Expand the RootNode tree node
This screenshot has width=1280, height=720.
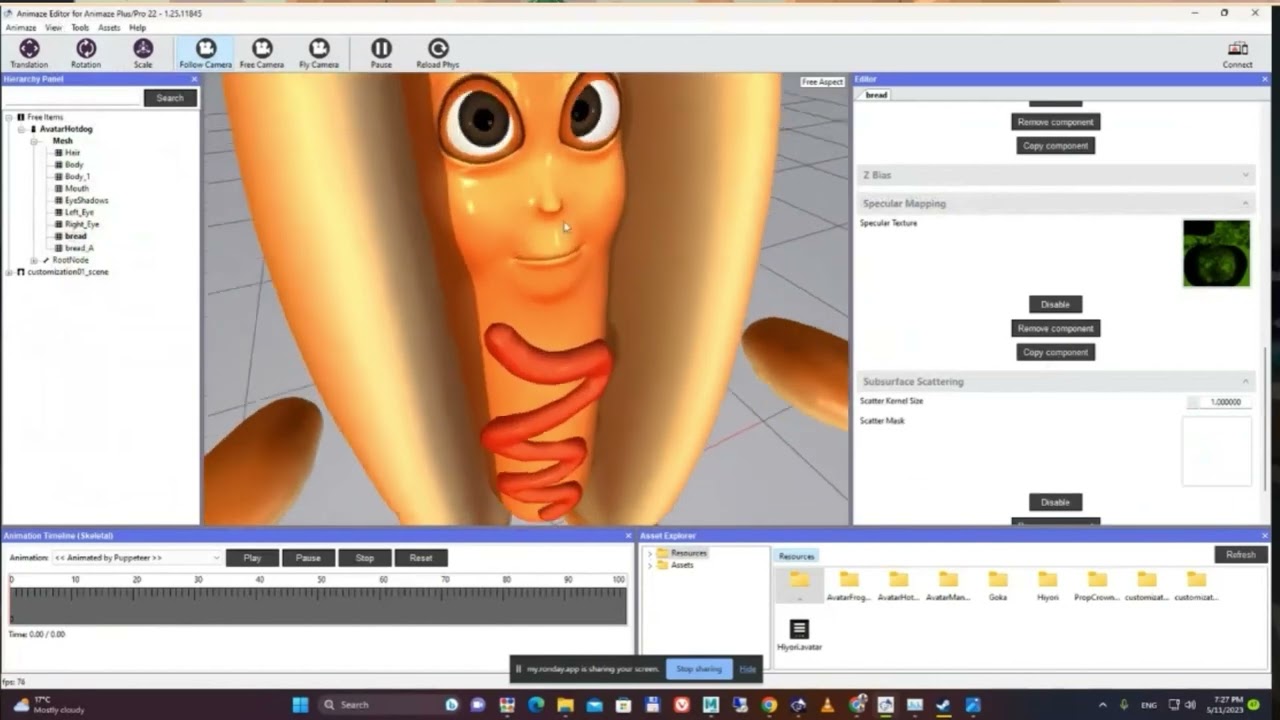pos(33,260)
